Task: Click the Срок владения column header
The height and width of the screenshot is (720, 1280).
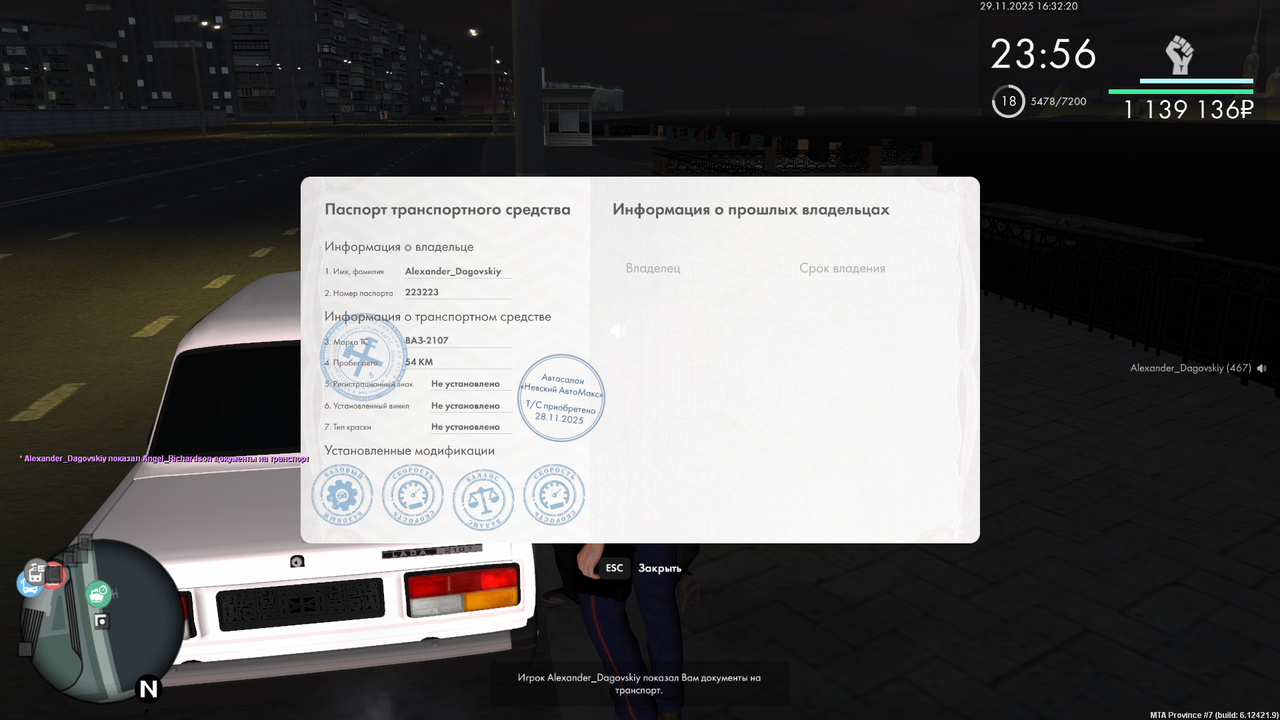Action: click(x=842, y=268)
